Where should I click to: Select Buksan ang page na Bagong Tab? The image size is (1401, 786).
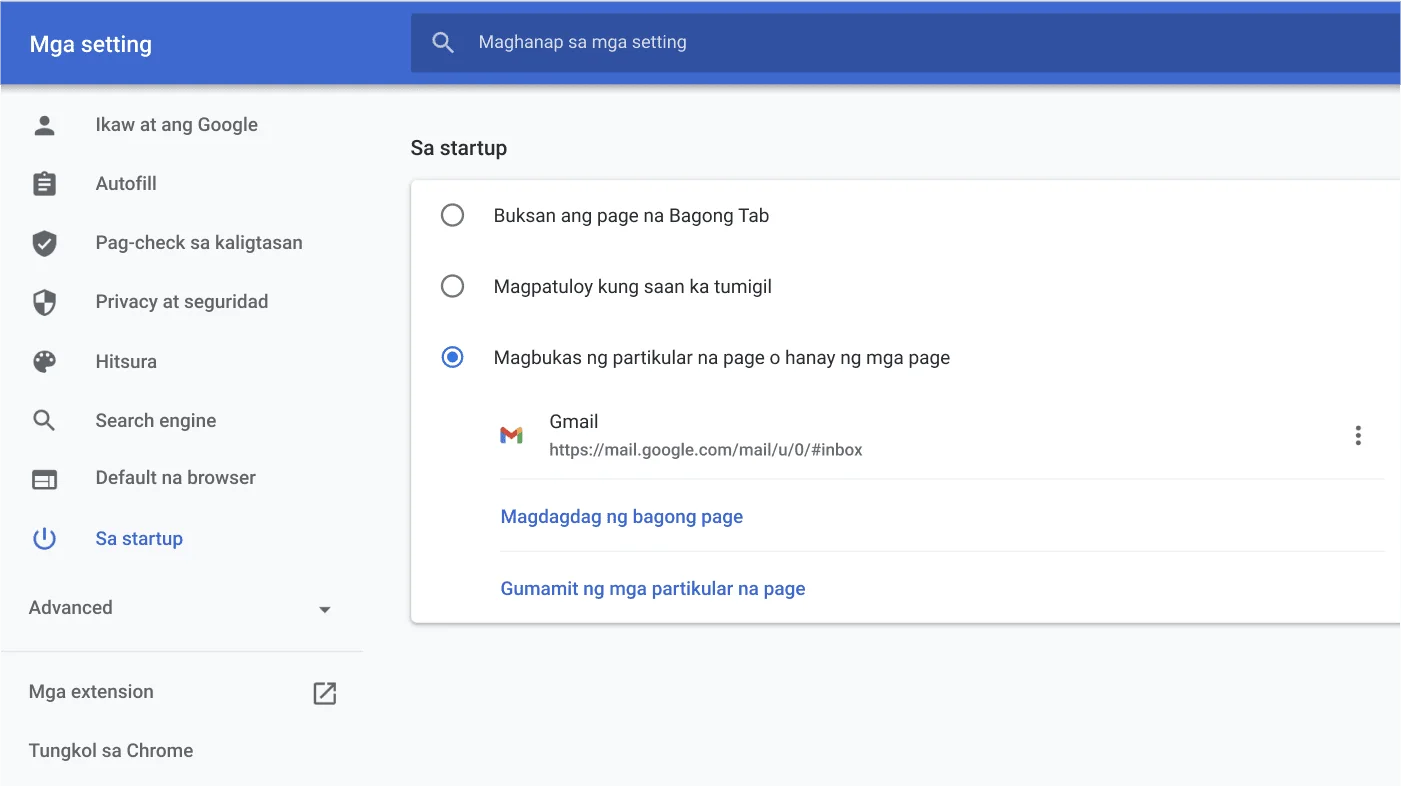click(x=453, y=215)
